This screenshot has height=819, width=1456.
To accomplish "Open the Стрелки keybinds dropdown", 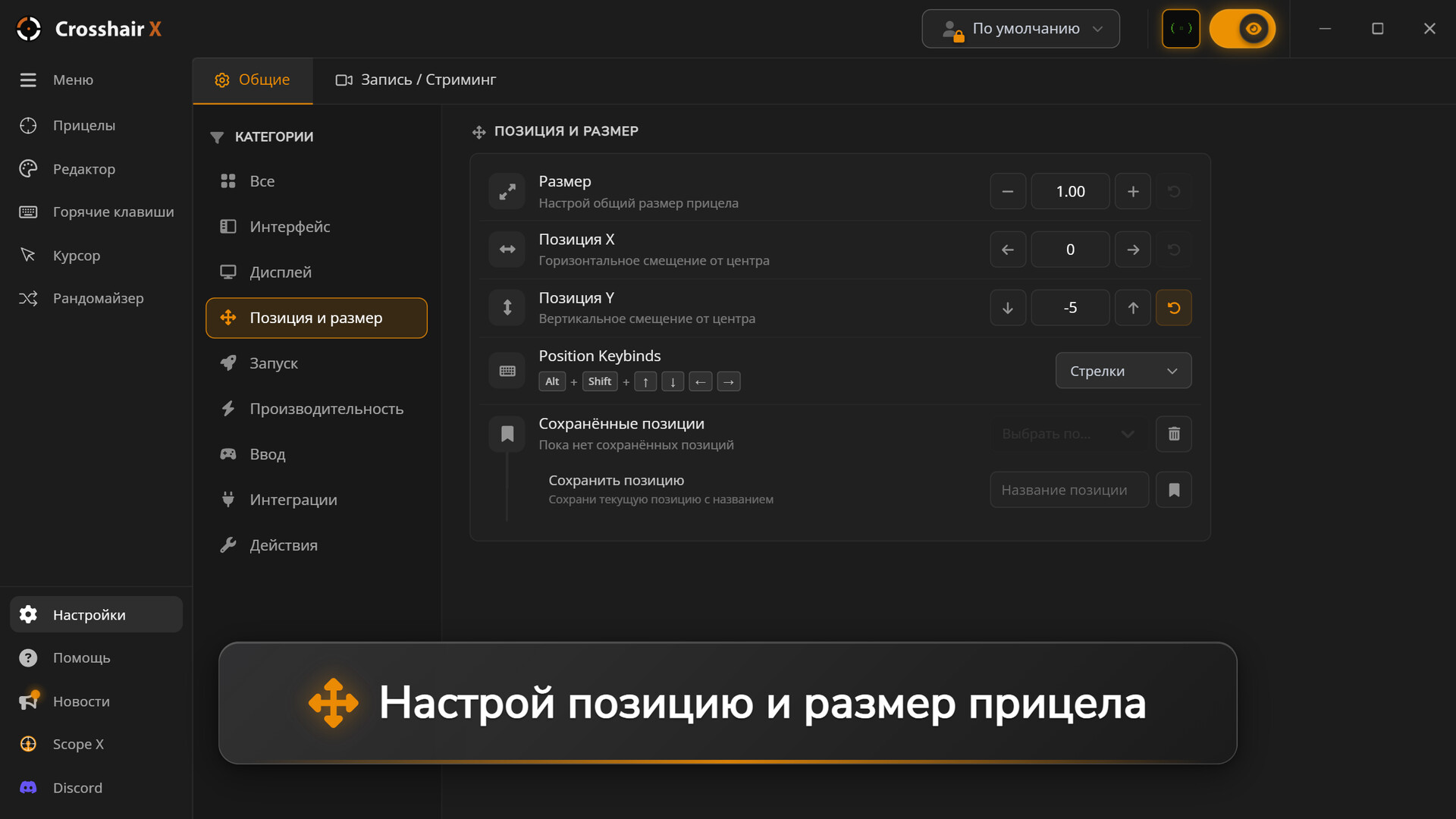I will (x=1123, y=371).
